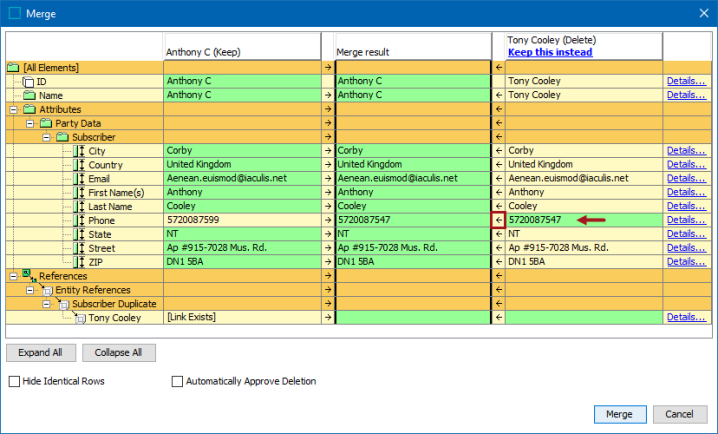The width and height of the screenshot is (718, 434).
Task: Open Details link for the Email row
Action: point(686,178)
